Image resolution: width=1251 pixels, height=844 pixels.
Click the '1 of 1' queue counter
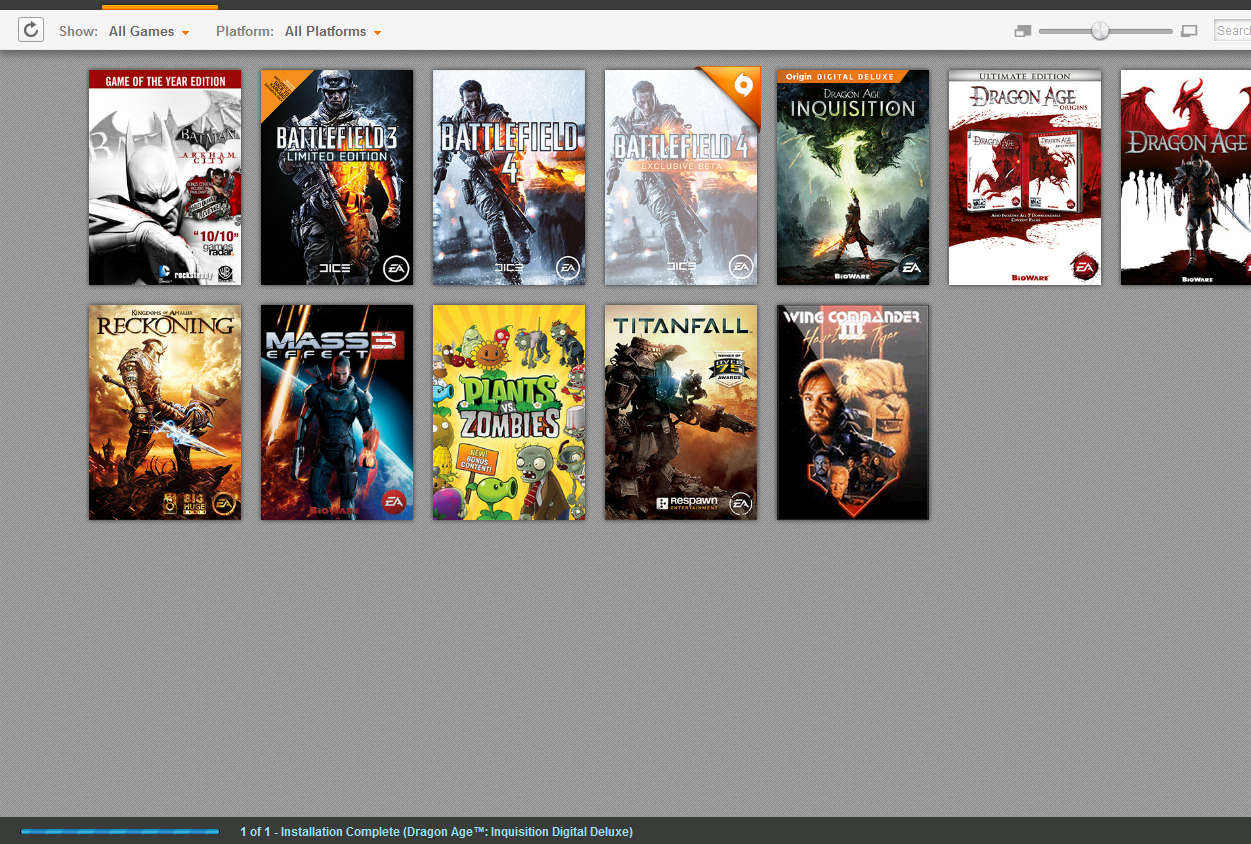point(255,832)
